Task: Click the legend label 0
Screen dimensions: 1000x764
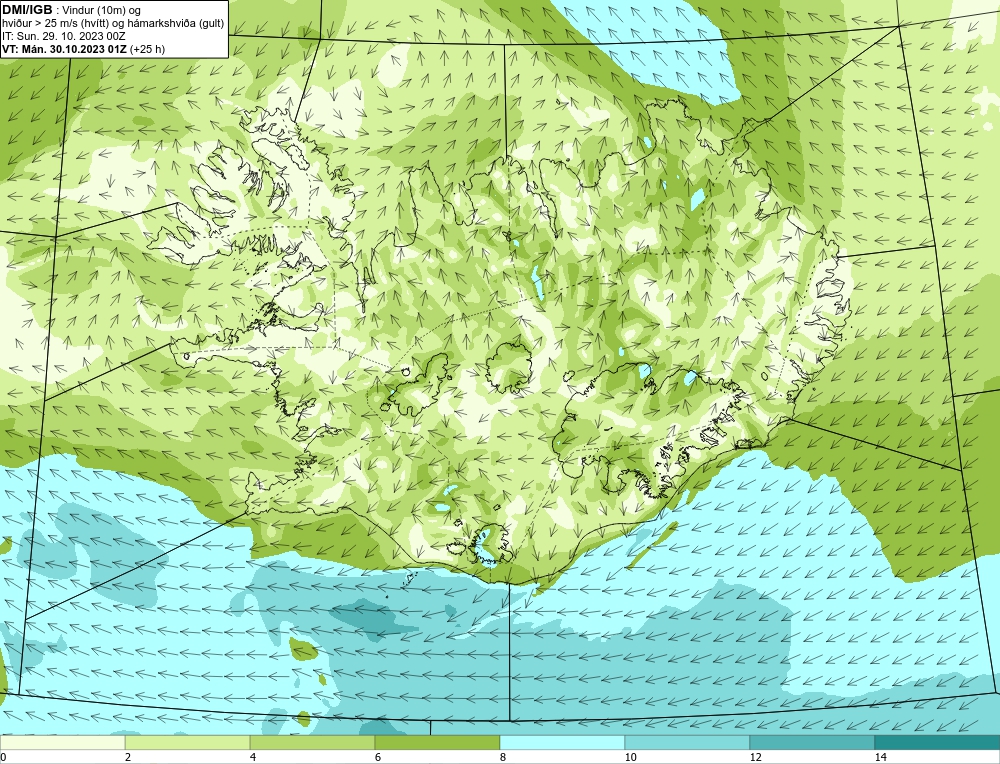Action: pos(3,757)
